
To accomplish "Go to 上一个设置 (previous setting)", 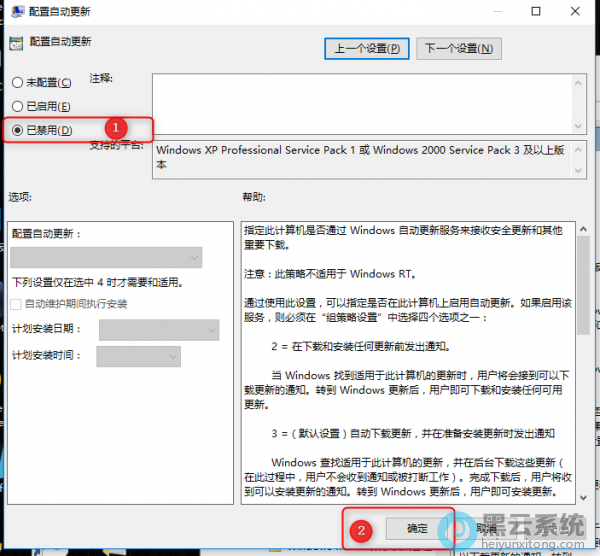I will pos(367,48).
